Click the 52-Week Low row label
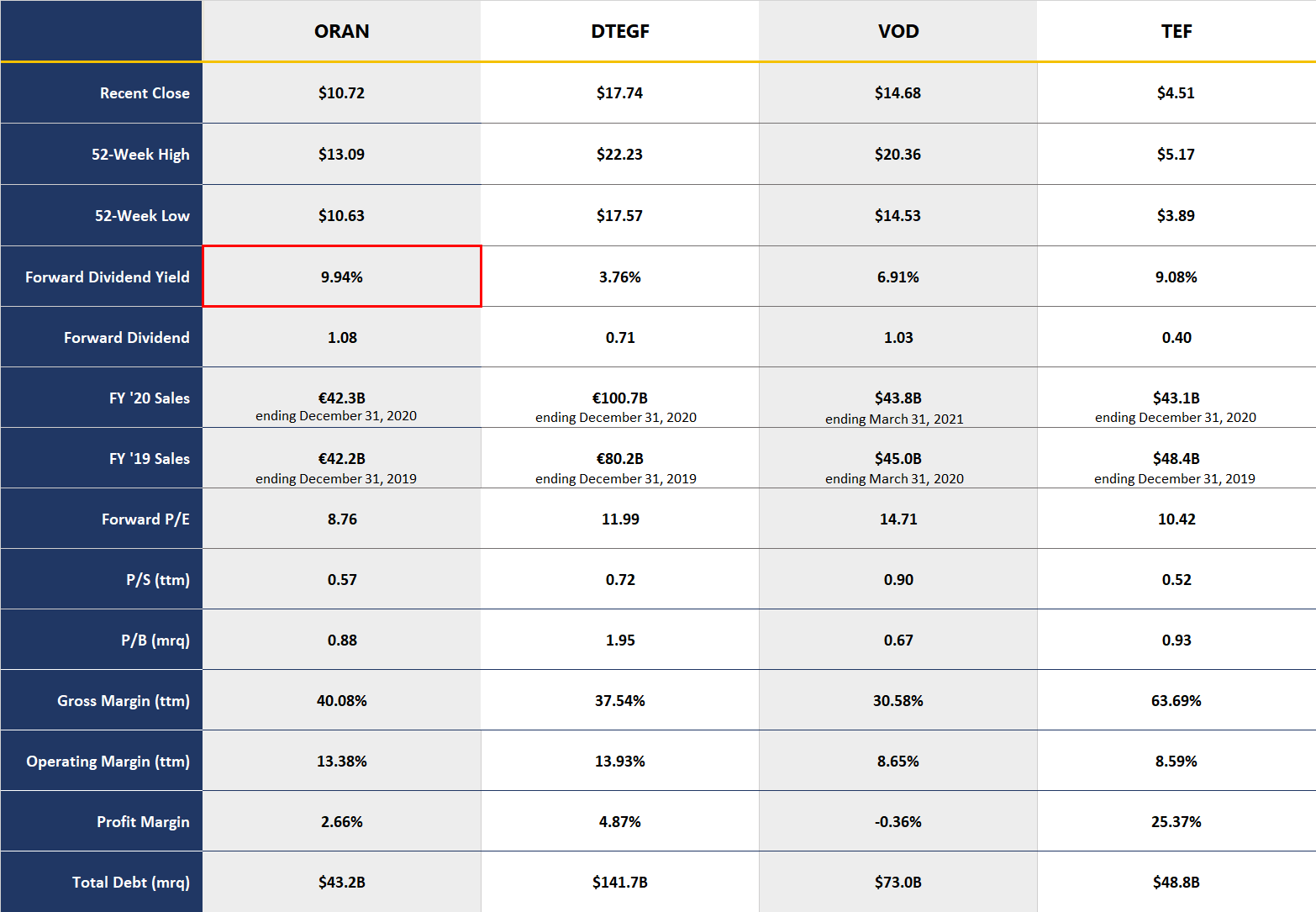The width and height of the screenshot is (1316, 912). coord(142,216)
